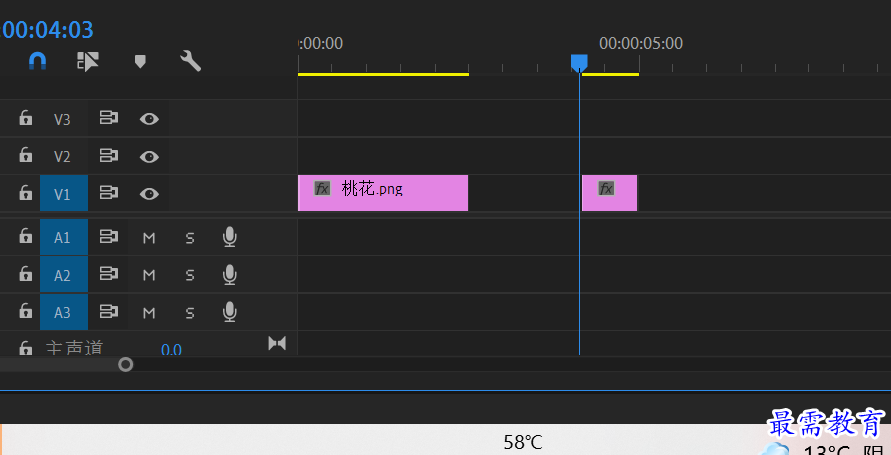Hide track V1 with eye icon

[149, 194]
